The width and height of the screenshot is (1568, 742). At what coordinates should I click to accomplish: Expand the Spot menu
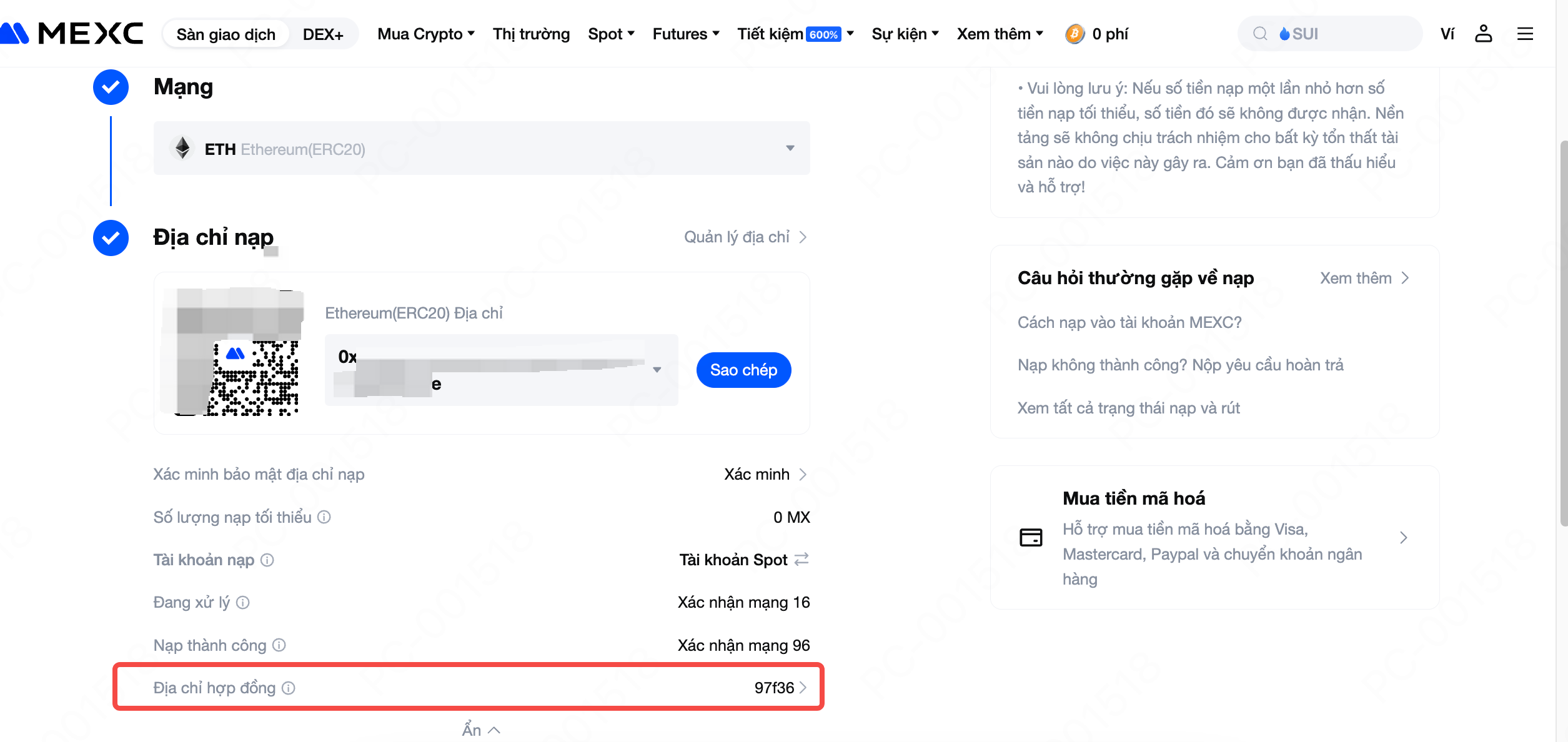click(x=611, y=34)
